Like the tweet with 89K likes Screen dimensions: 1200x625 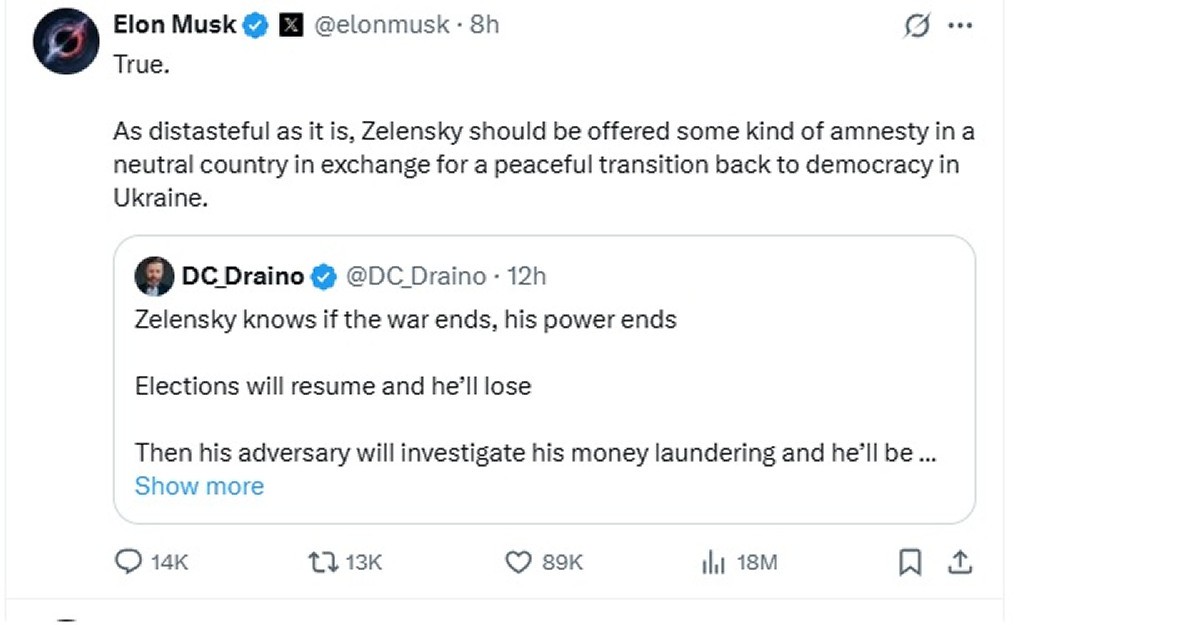point(518,563)
